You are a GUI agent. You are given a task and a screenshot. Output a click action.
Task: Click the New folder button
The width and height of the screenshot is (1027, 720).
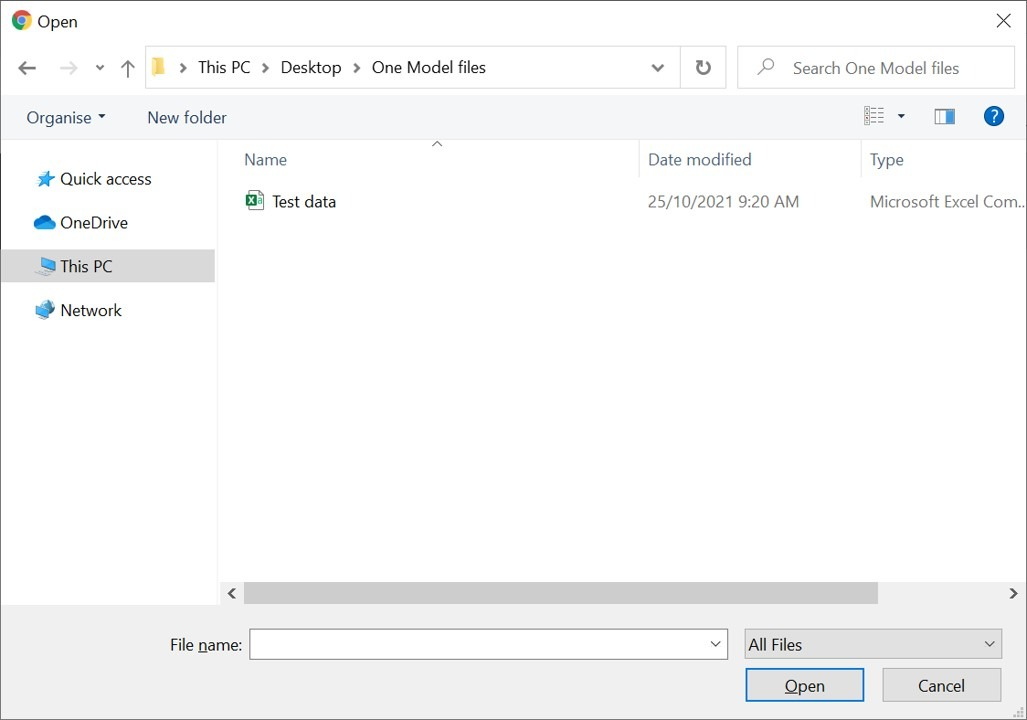coord(187,117)
